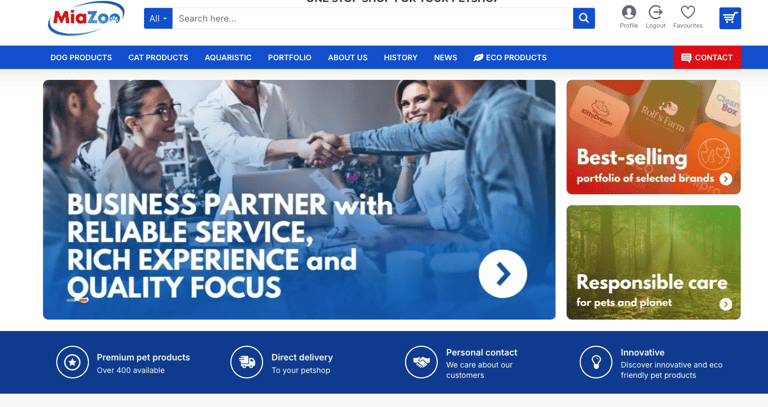Click the Innovative lightbulb icon
768x407 pixels.
click(596, 362)
